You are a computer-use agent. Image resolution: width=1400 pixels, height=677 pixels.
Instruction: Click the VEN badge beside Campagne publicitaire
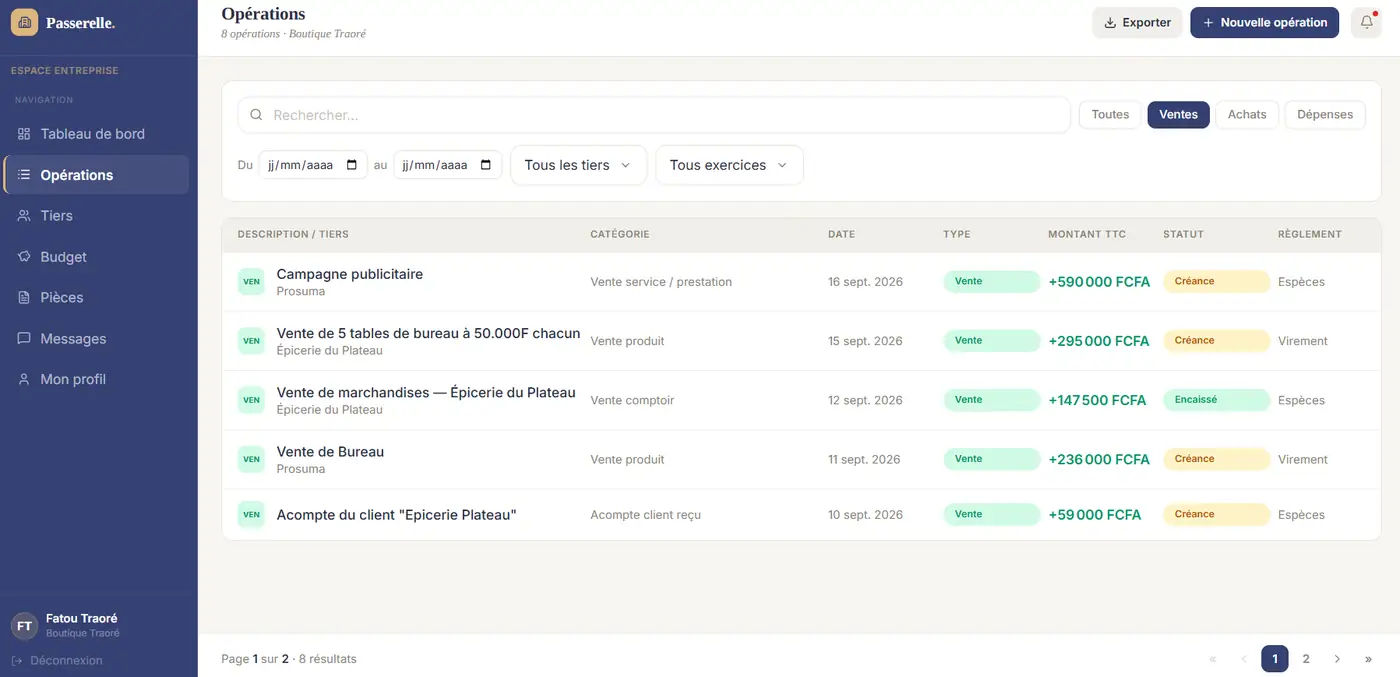tap(251, 282)
